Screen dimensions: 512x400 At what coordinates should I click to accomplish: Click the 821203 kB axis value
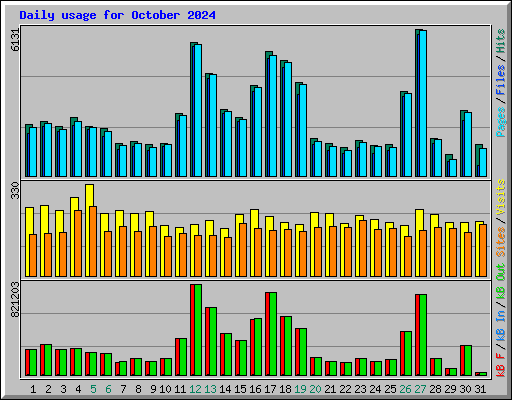(15, 300)
